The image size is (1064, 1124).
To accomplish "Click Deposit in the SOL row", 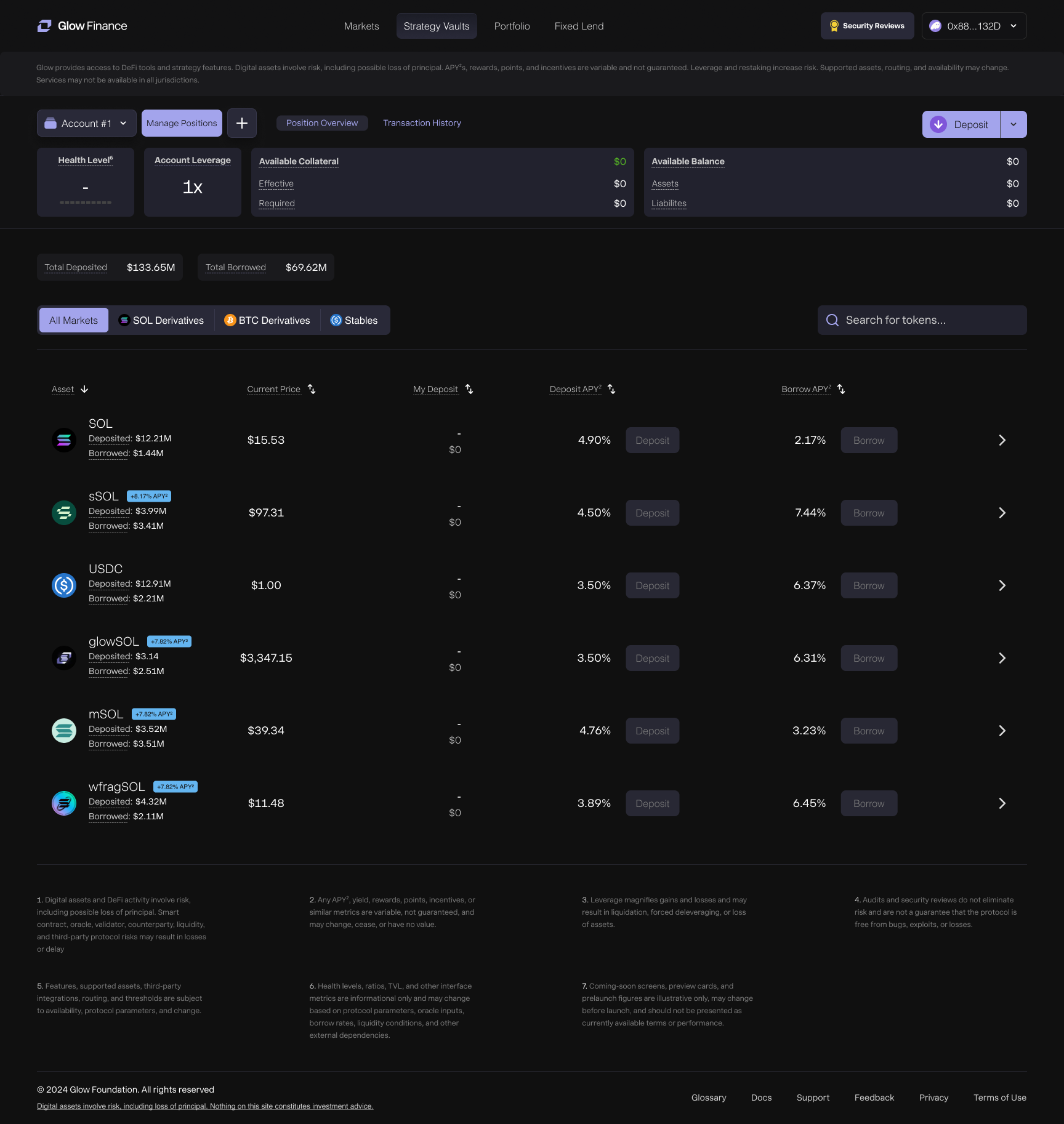I will tap(653, 440).
